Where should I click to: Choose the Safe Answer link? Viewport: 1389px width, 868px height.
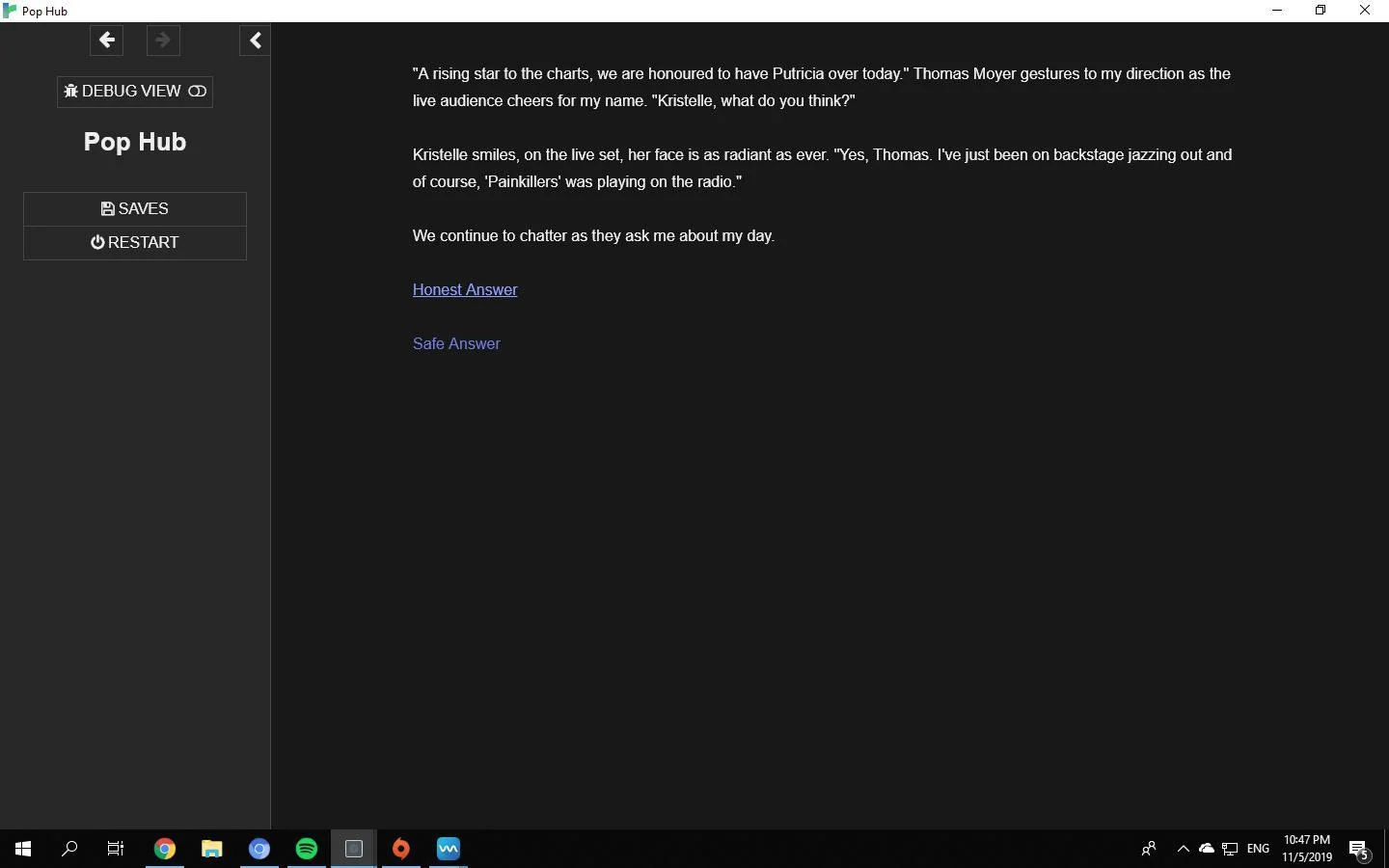456,343
